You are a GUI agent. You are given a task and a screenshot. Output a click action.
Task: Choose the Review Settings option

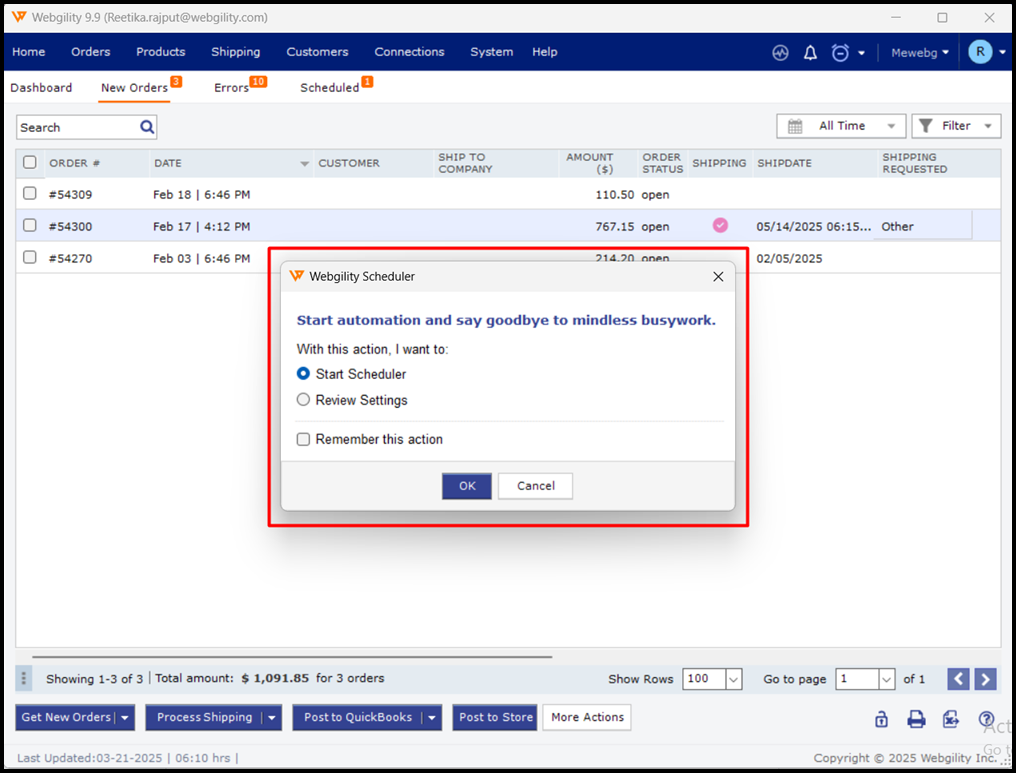click(303, 398)
